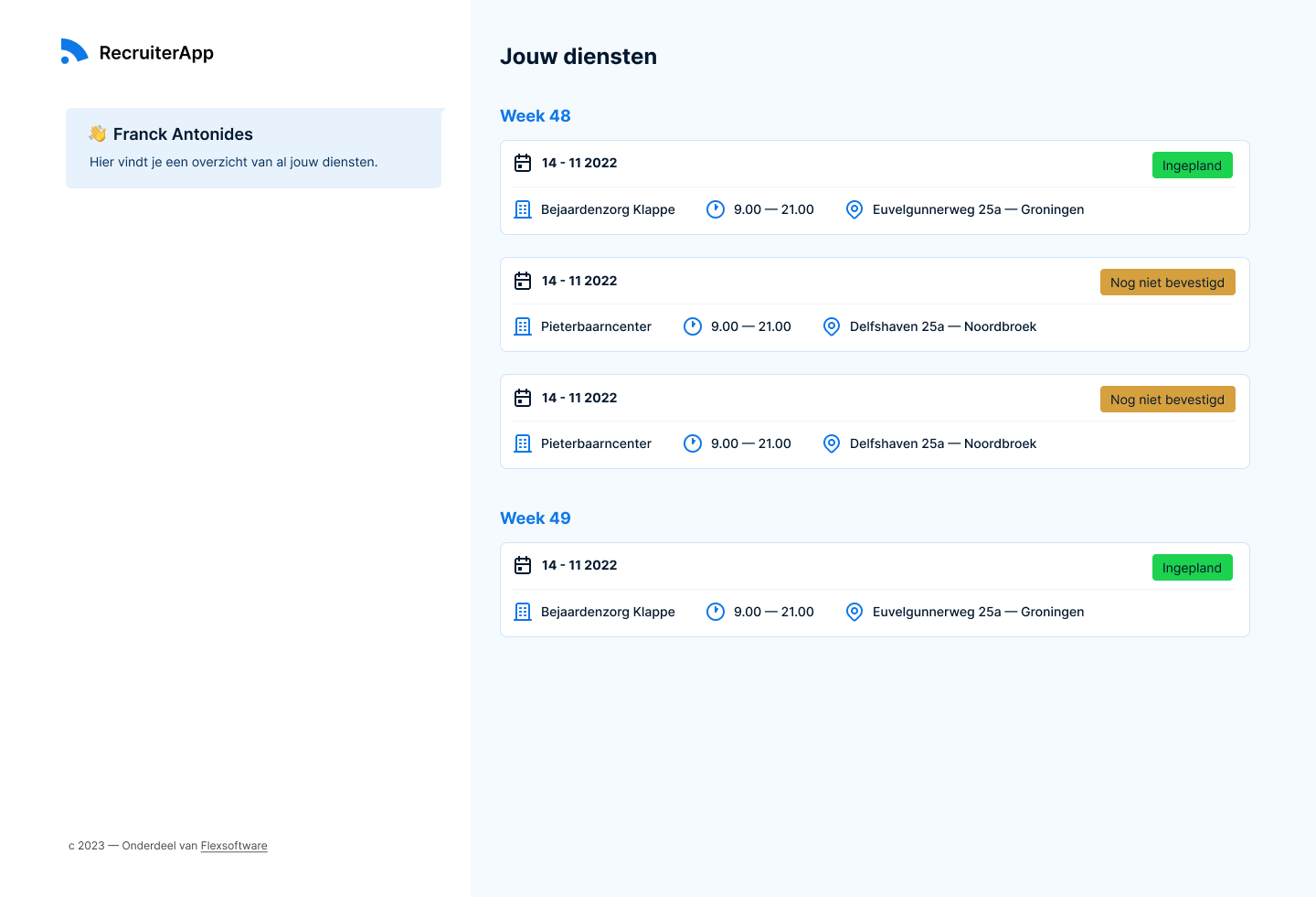The height and width of the screenshot is (897, 1316).
Task: Click Nog niet bevestigd badge on third shift
Action: click(x=1167, y=400)
